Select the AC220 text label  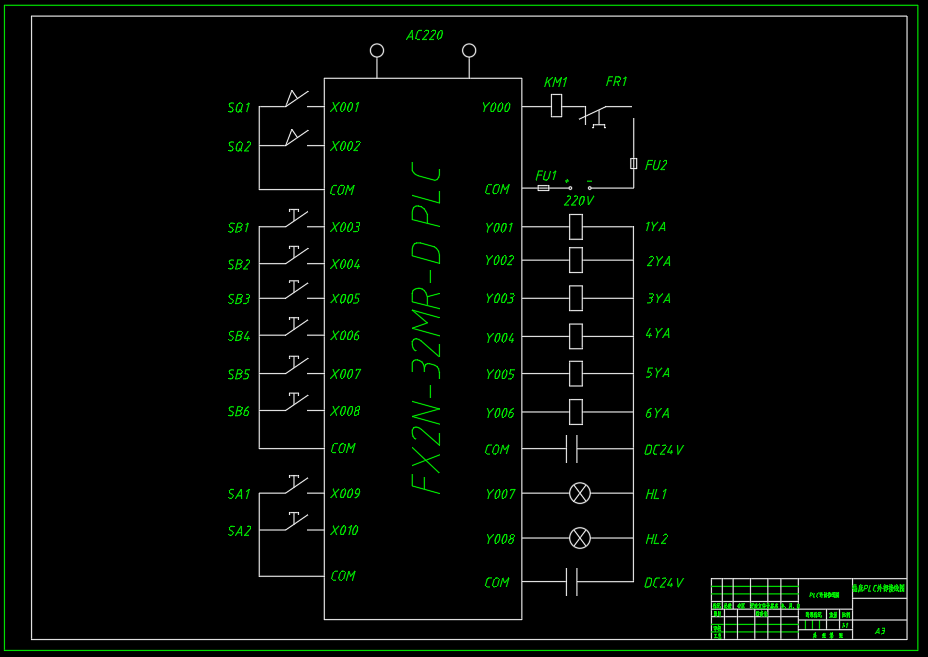click(424, 36)
